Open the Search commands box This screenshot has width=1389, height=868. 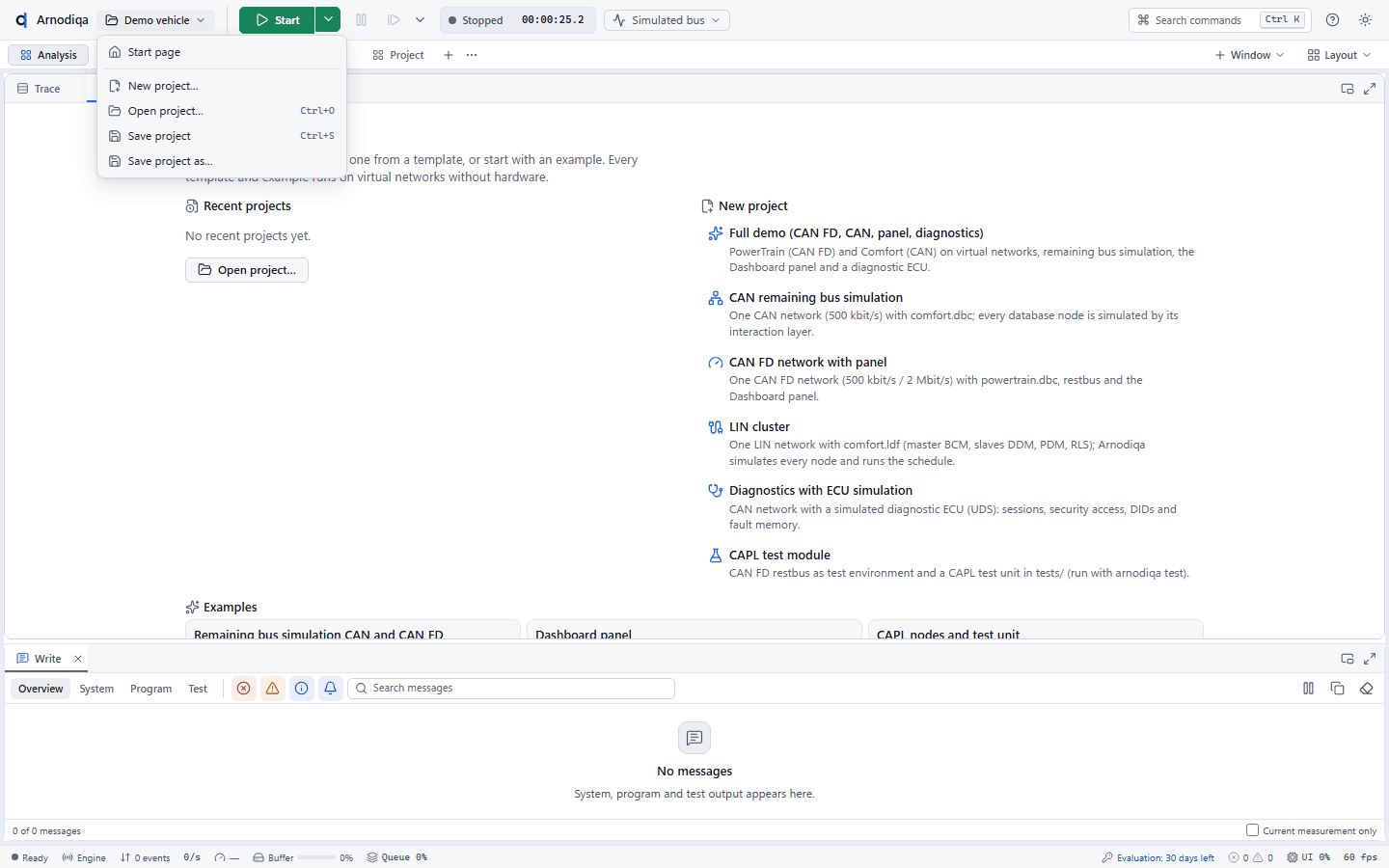pos(1220,20)
